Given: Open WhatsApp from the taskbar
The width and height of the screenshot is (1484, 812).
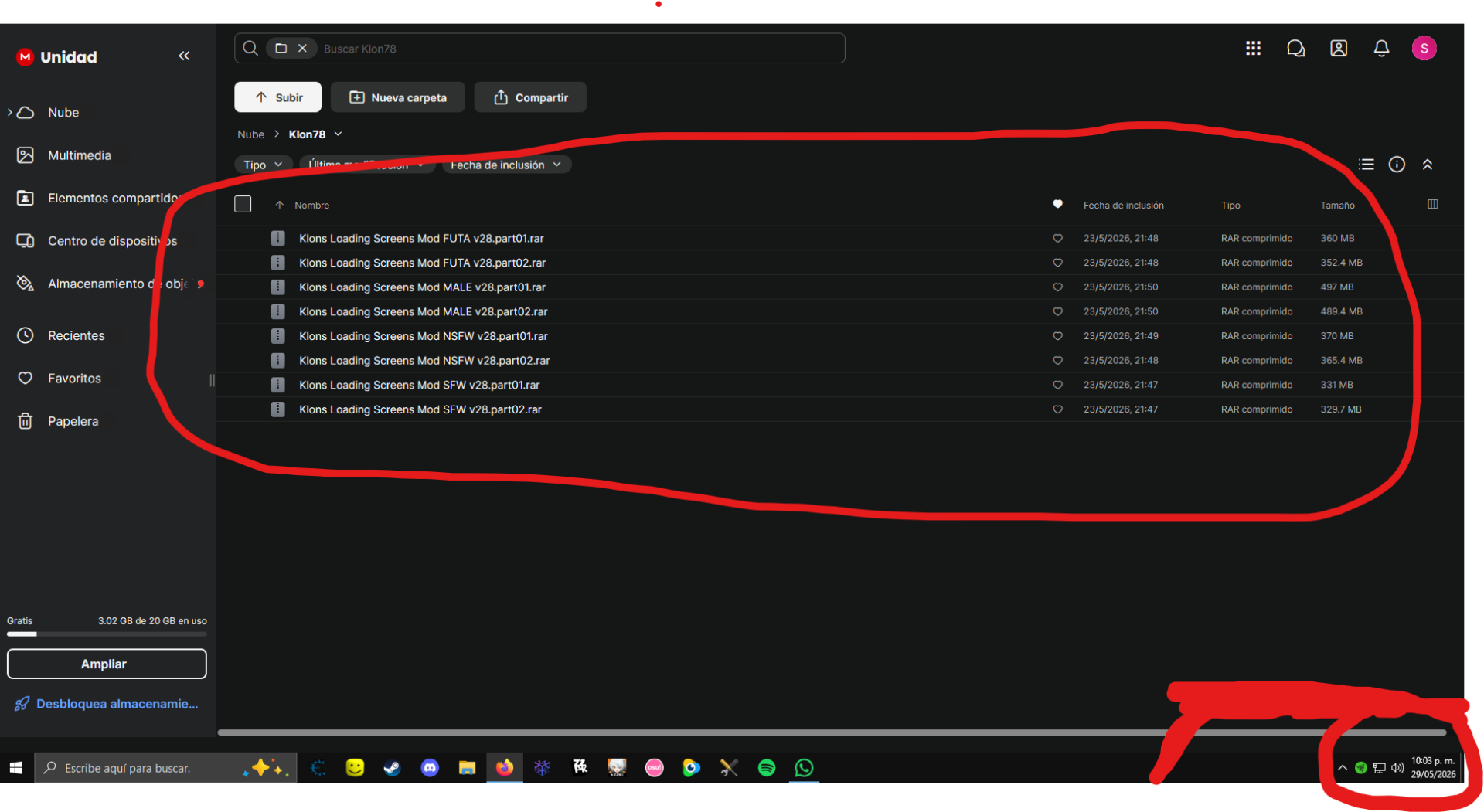Looking at the screenshot, I should 804,767.
